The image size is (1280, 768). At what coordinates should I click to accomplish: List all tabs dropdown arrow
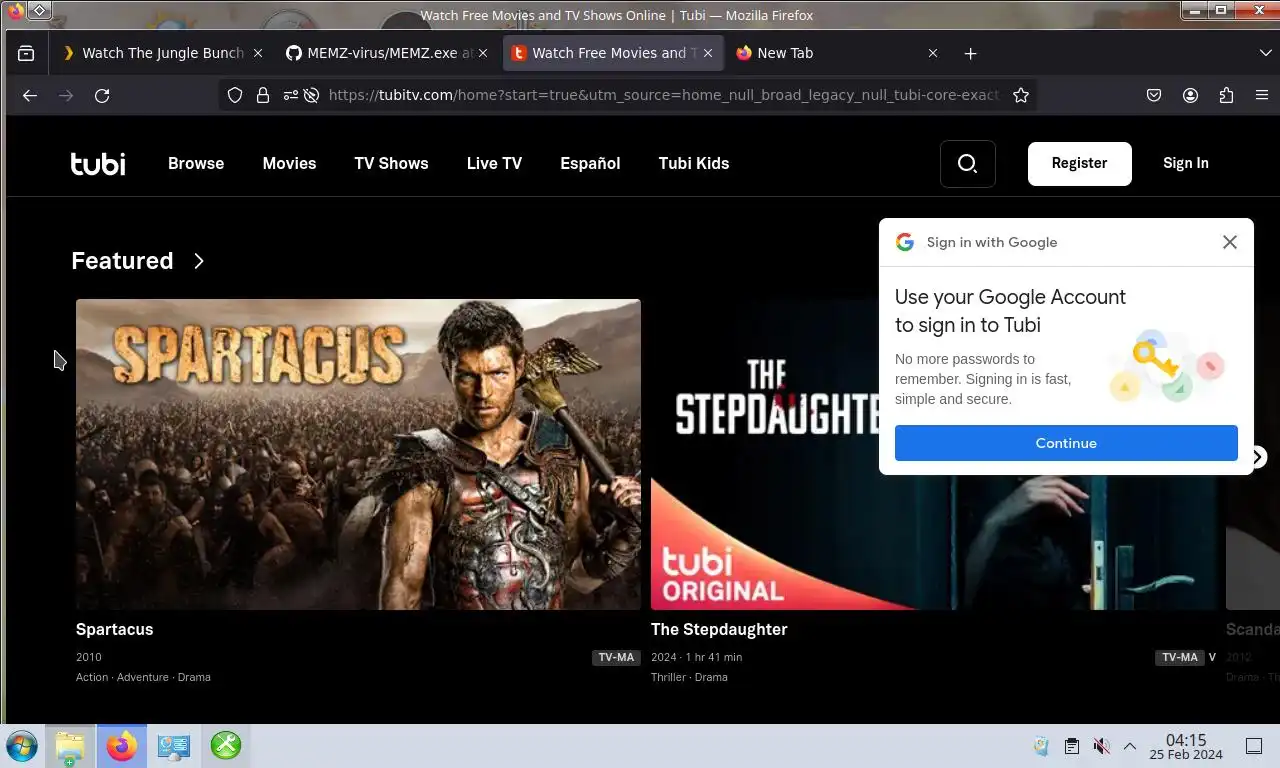point(1265,53)
